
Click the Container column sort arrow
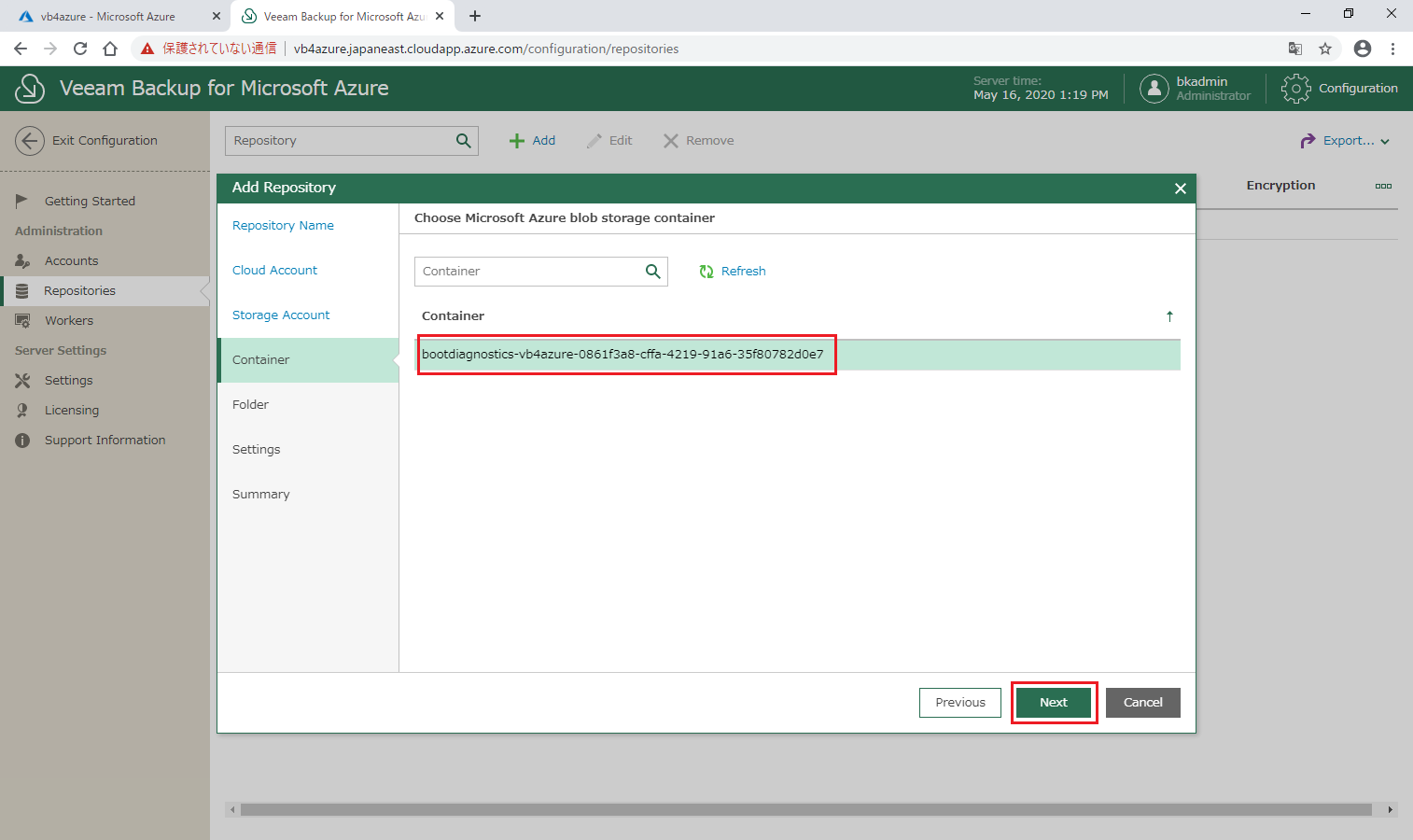(1169, 316)
